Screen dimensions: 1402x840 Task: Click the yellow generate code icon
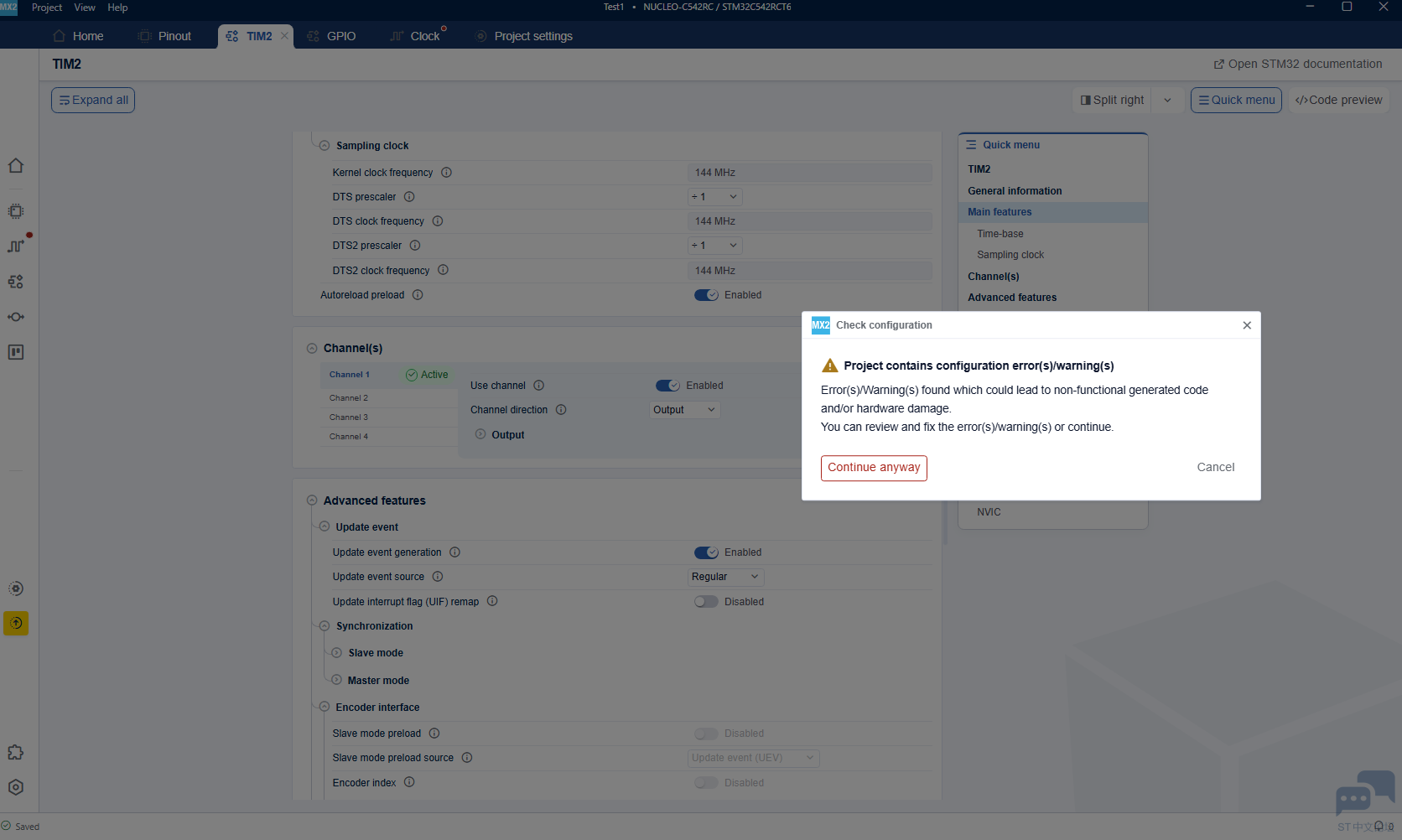pos(16,623)
